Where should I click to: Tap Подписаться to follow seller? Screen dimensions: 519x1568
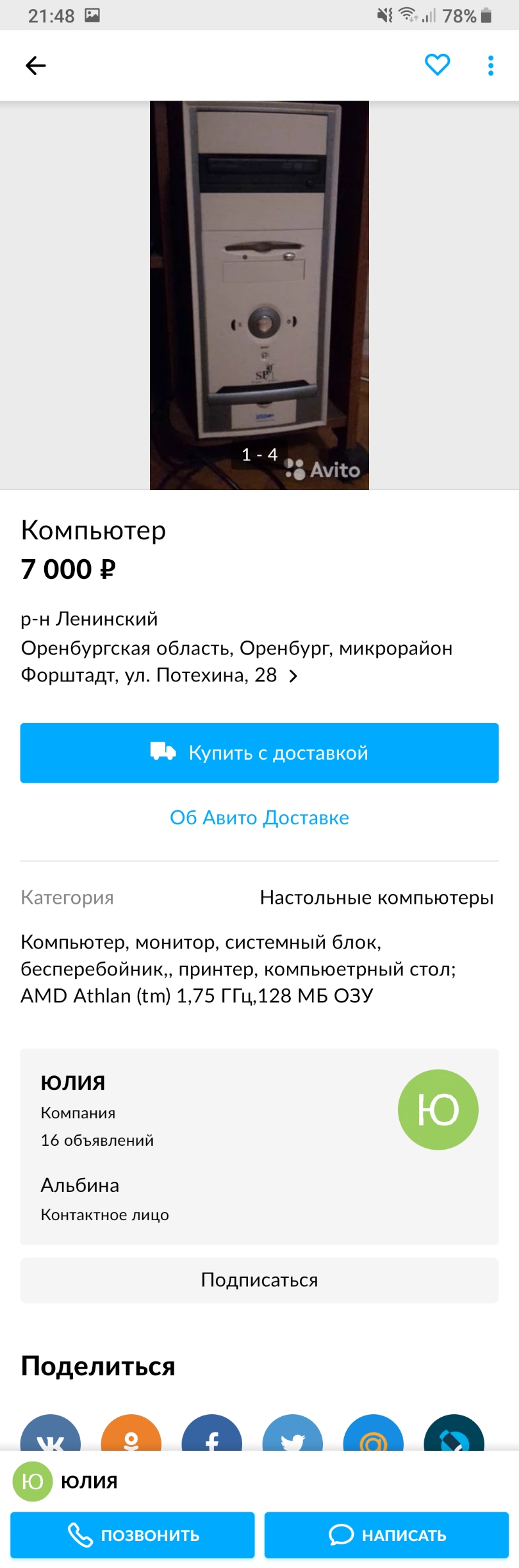coord(259,1280)
